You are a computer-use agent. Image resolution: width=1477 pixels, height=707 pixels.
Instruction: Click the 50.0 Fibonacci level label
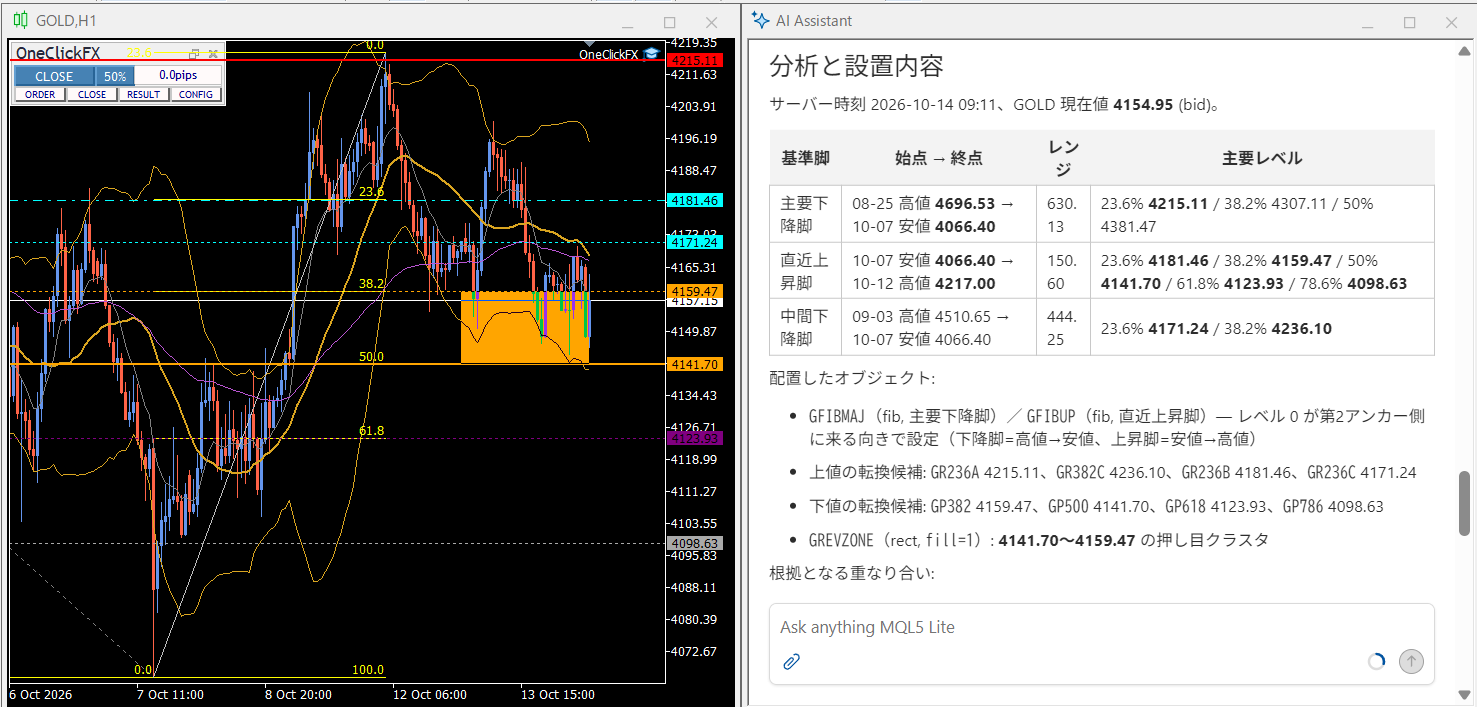(372, 357)
